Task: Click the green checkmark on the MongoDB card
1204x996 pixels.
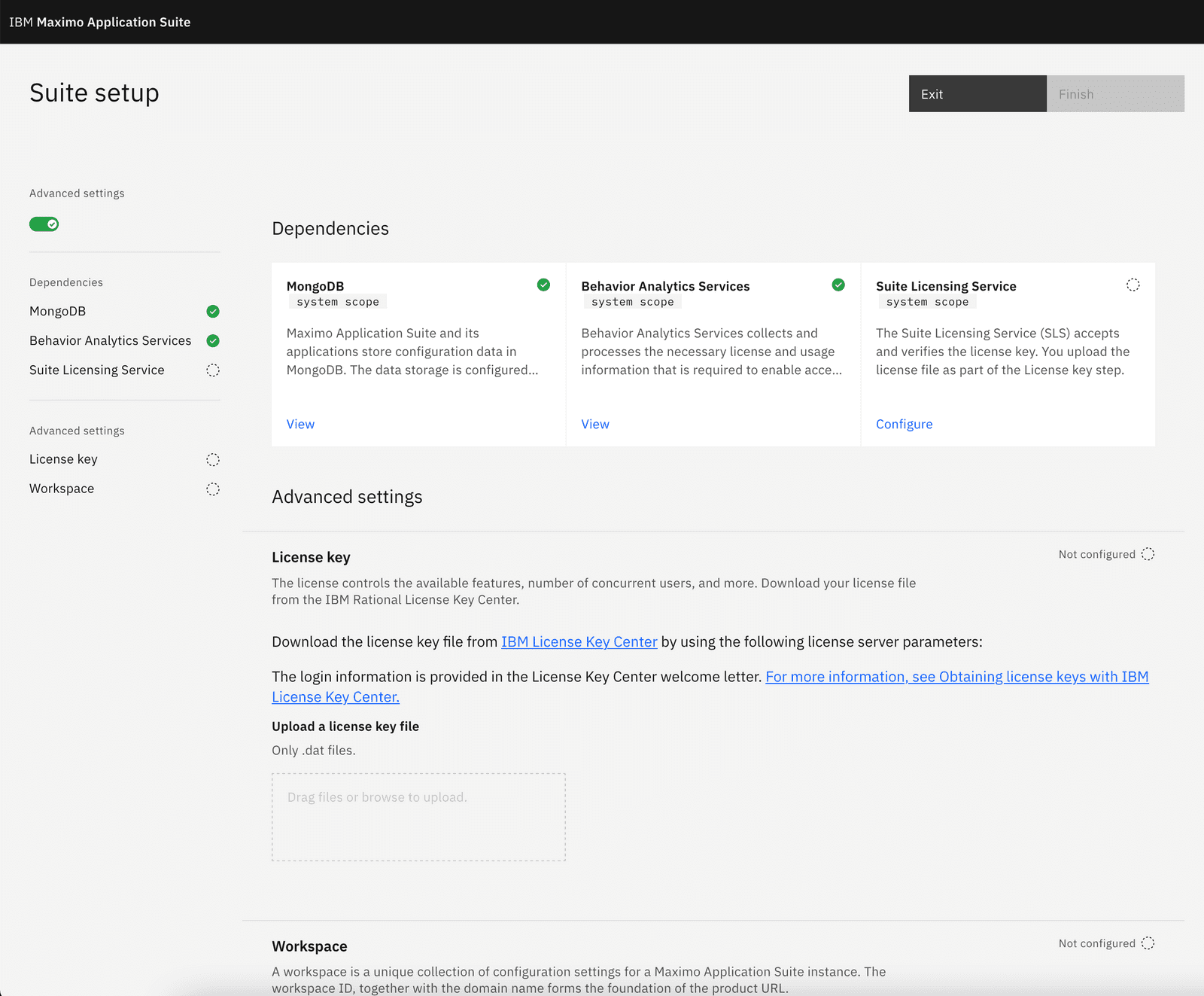Action: click(543, 285)
